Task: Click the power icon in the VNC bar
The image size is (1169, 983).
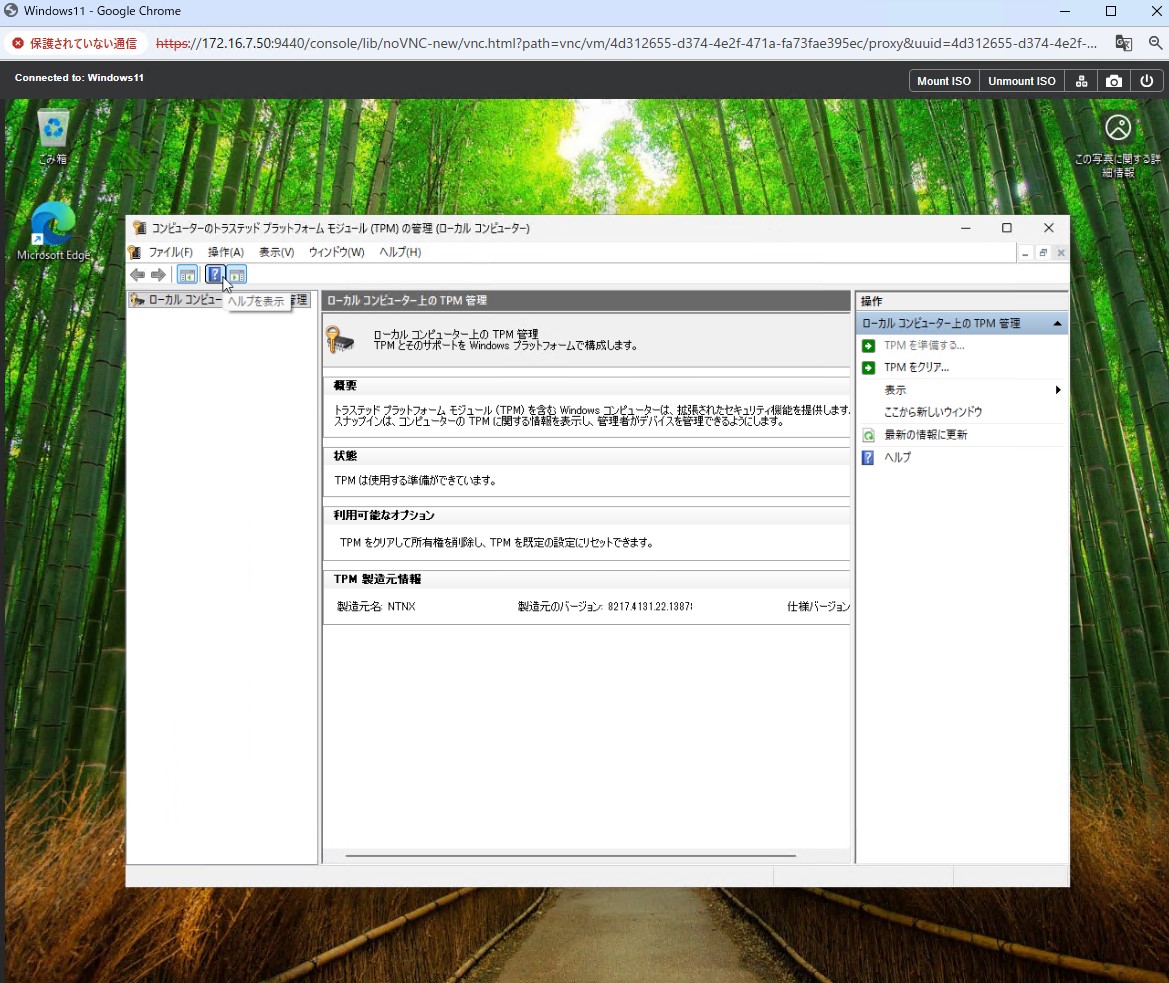Action: pyautogui.click(x=1147, y=81)
